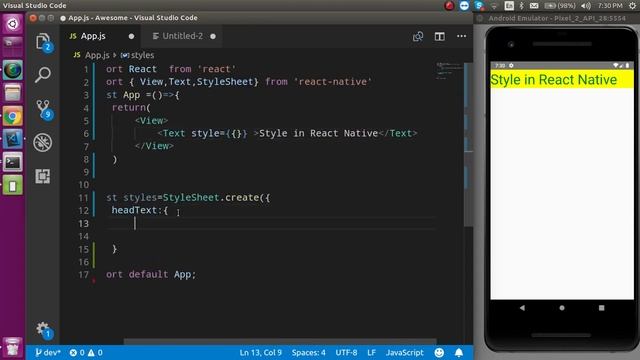The height and width of the screenshot is (360, 640).
Task: Click styles symbol in the breadcrumb
Action: 138,55
